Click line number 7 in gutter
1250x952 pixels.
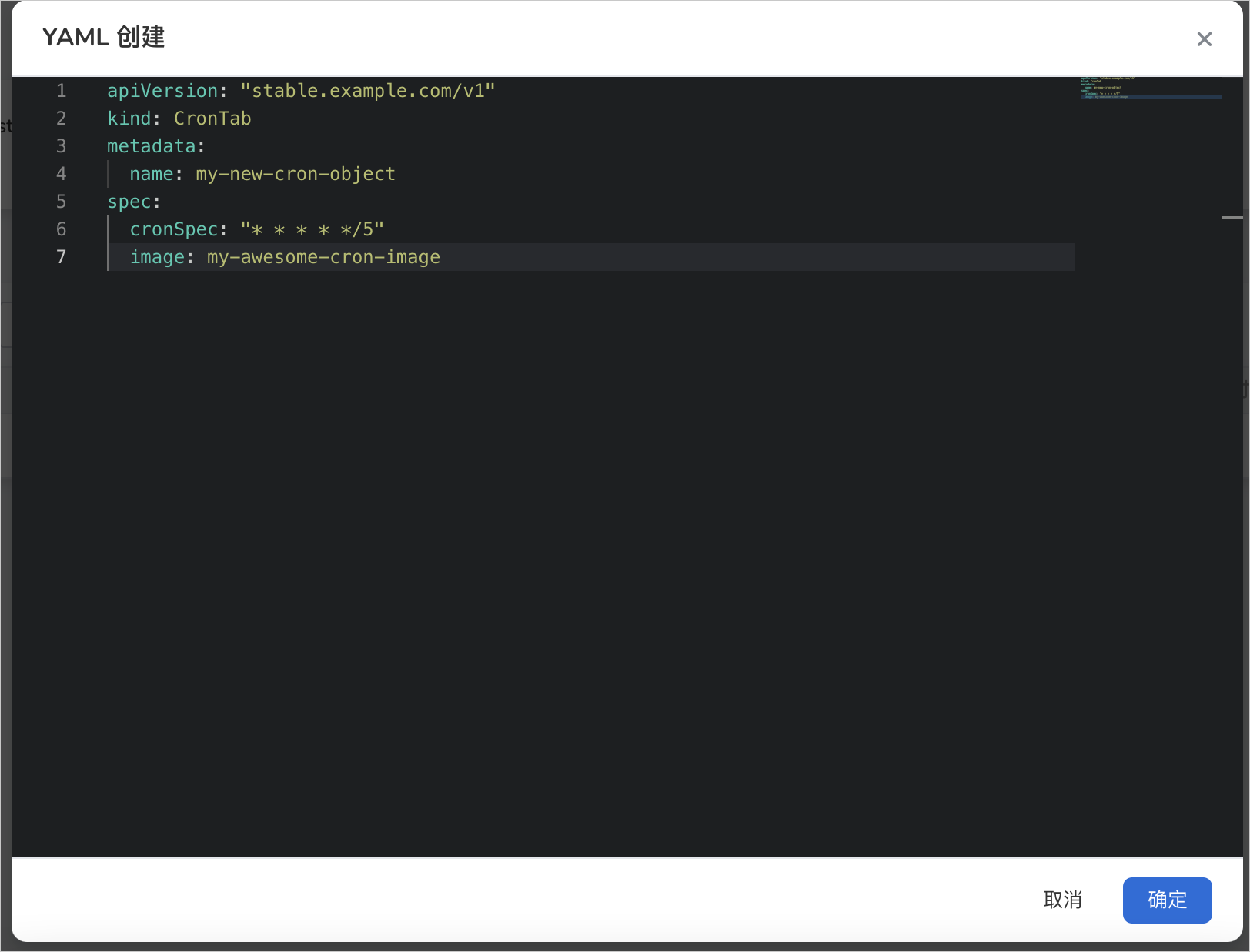click(62, 257)
